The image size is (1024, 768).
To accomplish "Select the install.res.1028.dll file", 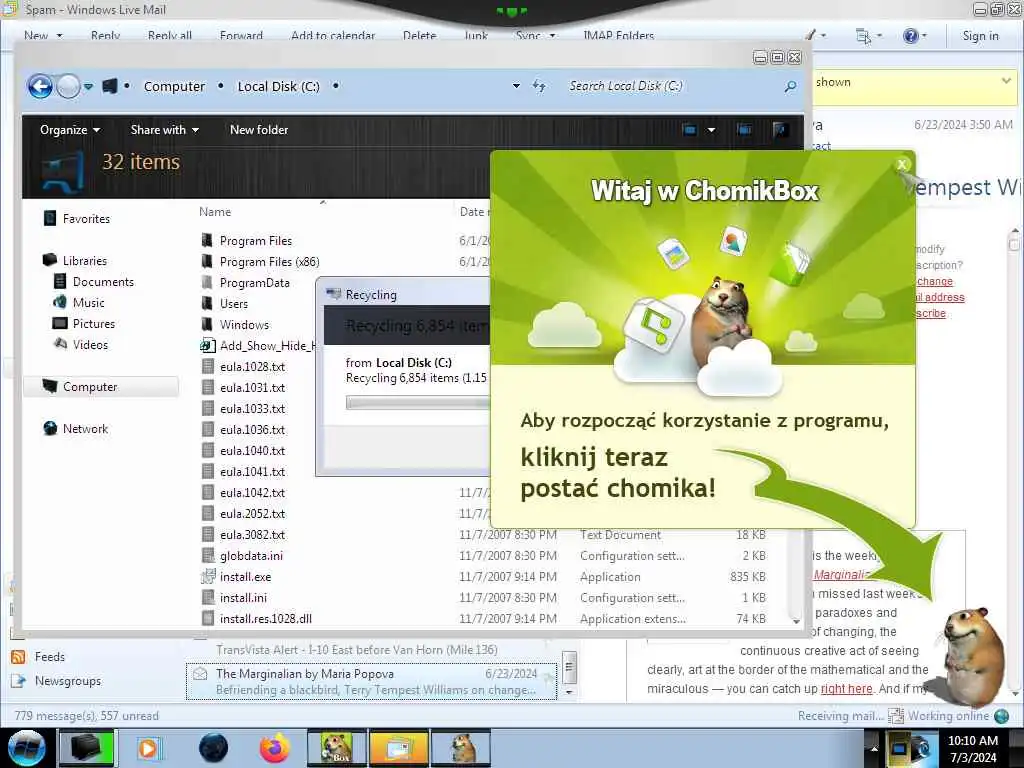I will 266,618.
